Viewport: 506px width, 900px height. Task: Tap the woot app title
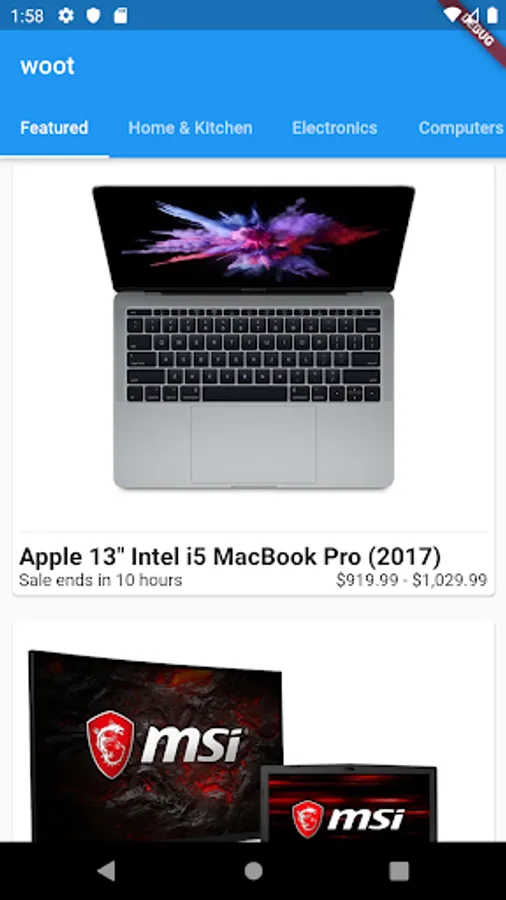[x=48, y=66]
